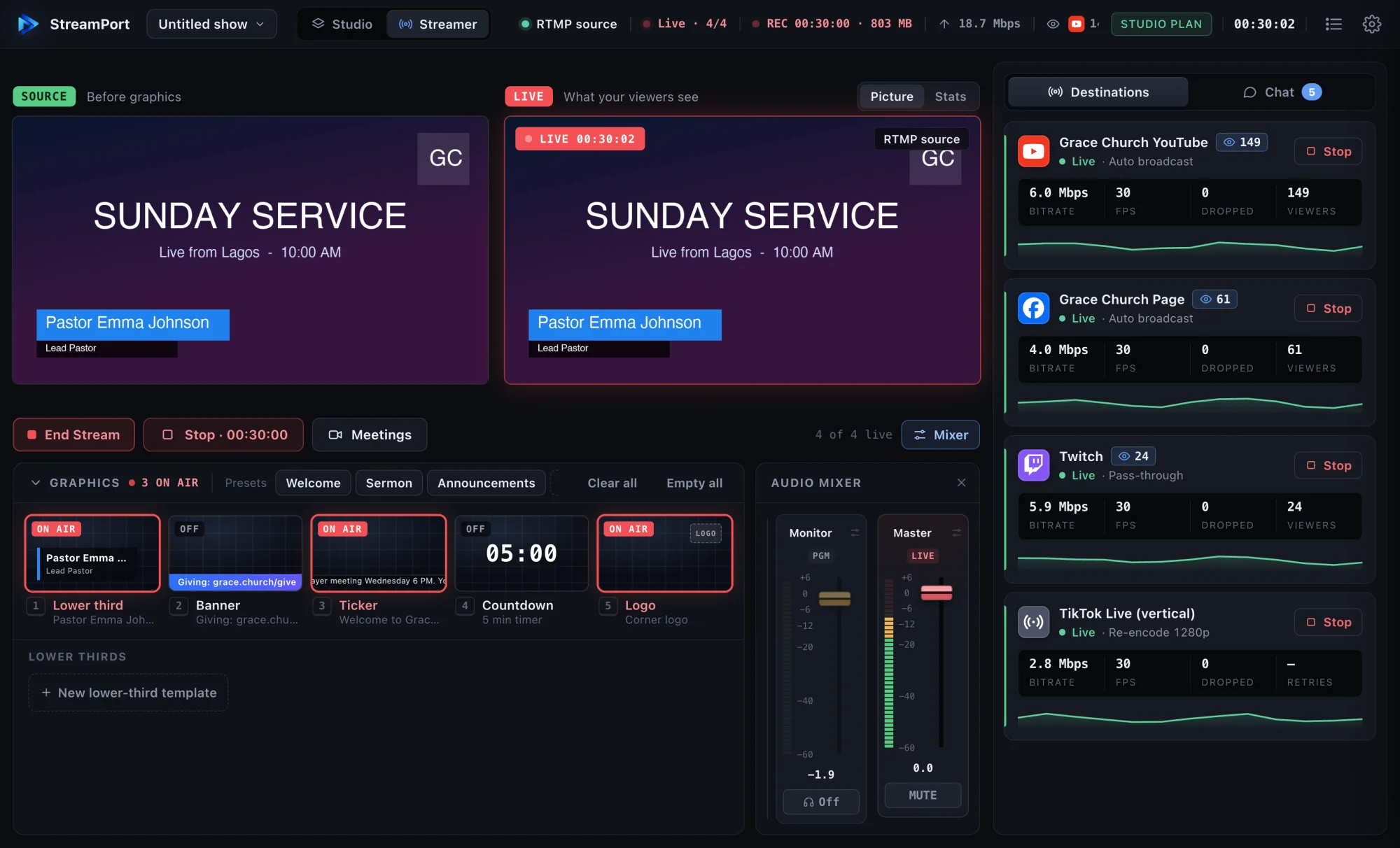Open the Chat tab
The width and height of the screenshot is (1400, 848).
1282,92
